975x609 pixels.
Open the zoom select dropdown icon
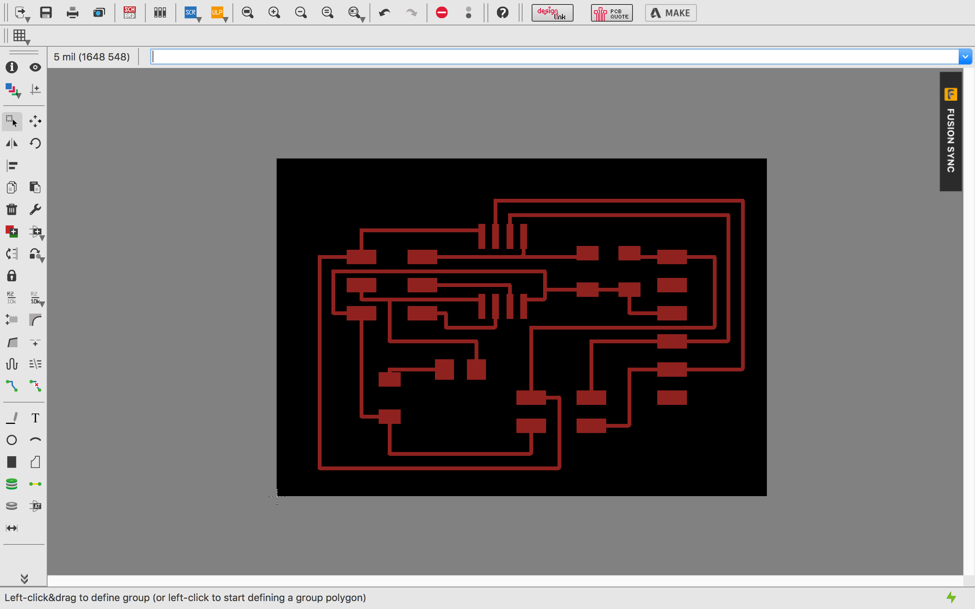click(x=356, y=13)
